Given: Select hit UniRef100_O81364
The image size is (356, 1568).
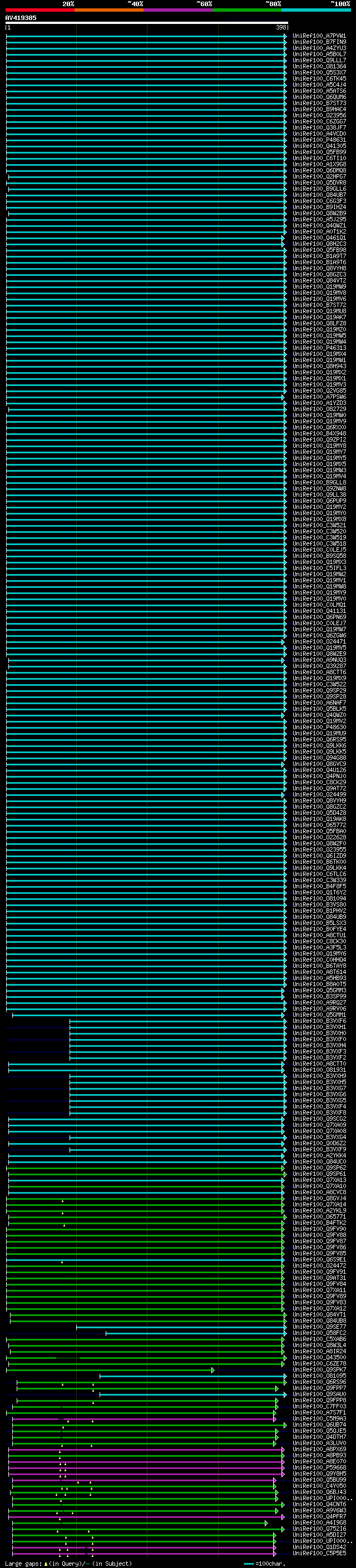Looking at the screenshot, I should 319,66.
